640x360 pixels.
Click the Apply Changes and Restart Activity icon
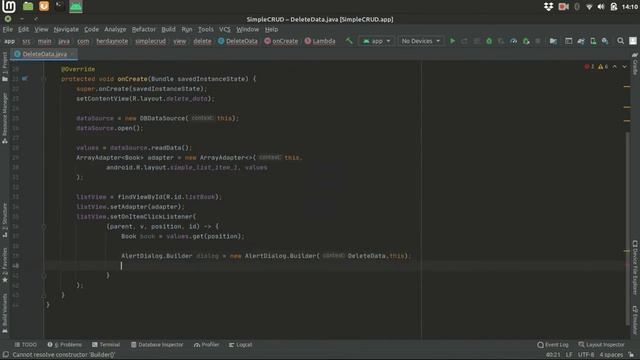[x=464, y=41]
